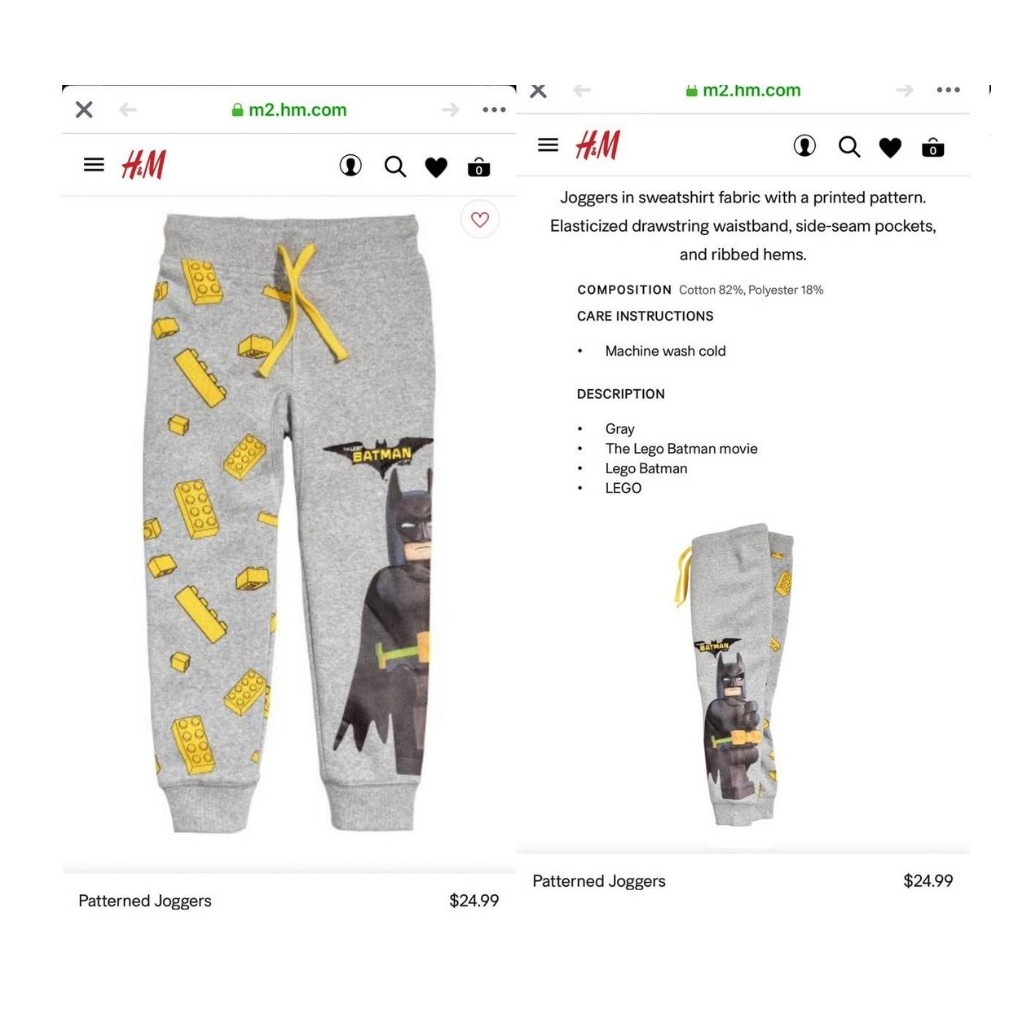Click the H&M logo on right page
The height and width of the screenshot is (1024, 1024).
click(598, 144)
